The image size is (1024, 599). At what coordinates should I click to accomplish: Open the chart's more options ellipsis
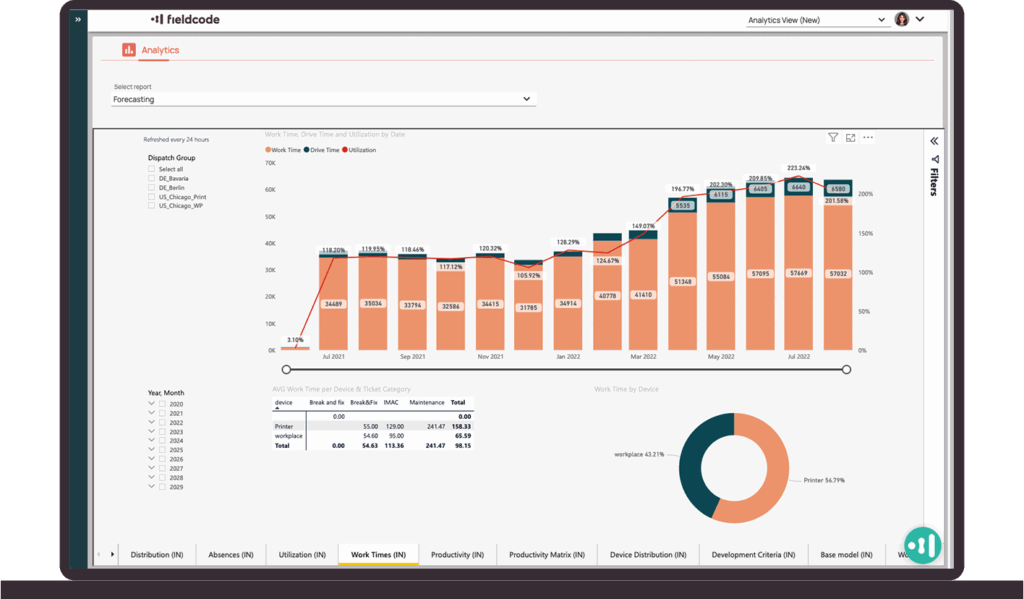click(868, 138)
